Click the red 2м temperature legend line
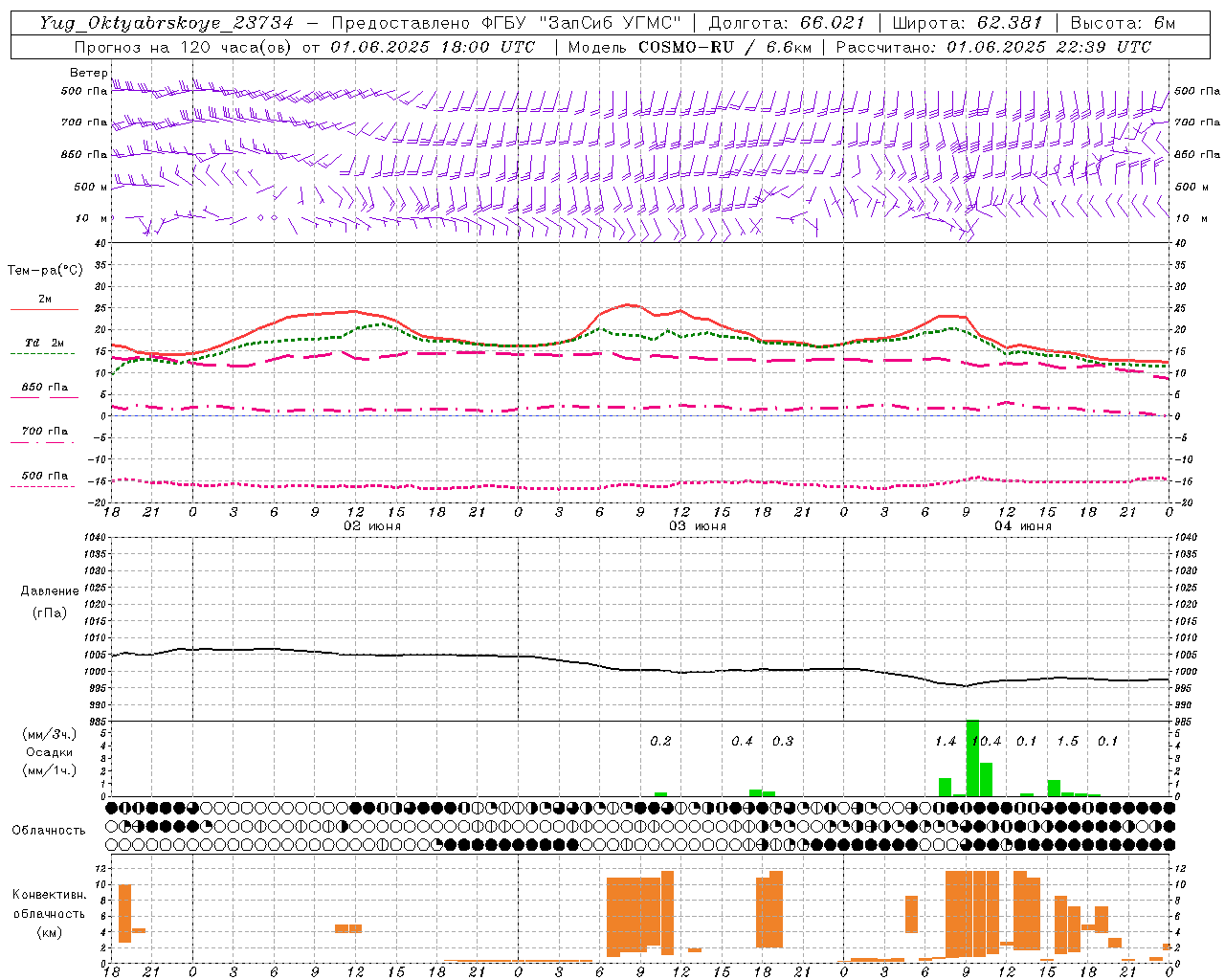Screen dimensions: 1225x980 (44, 309)
